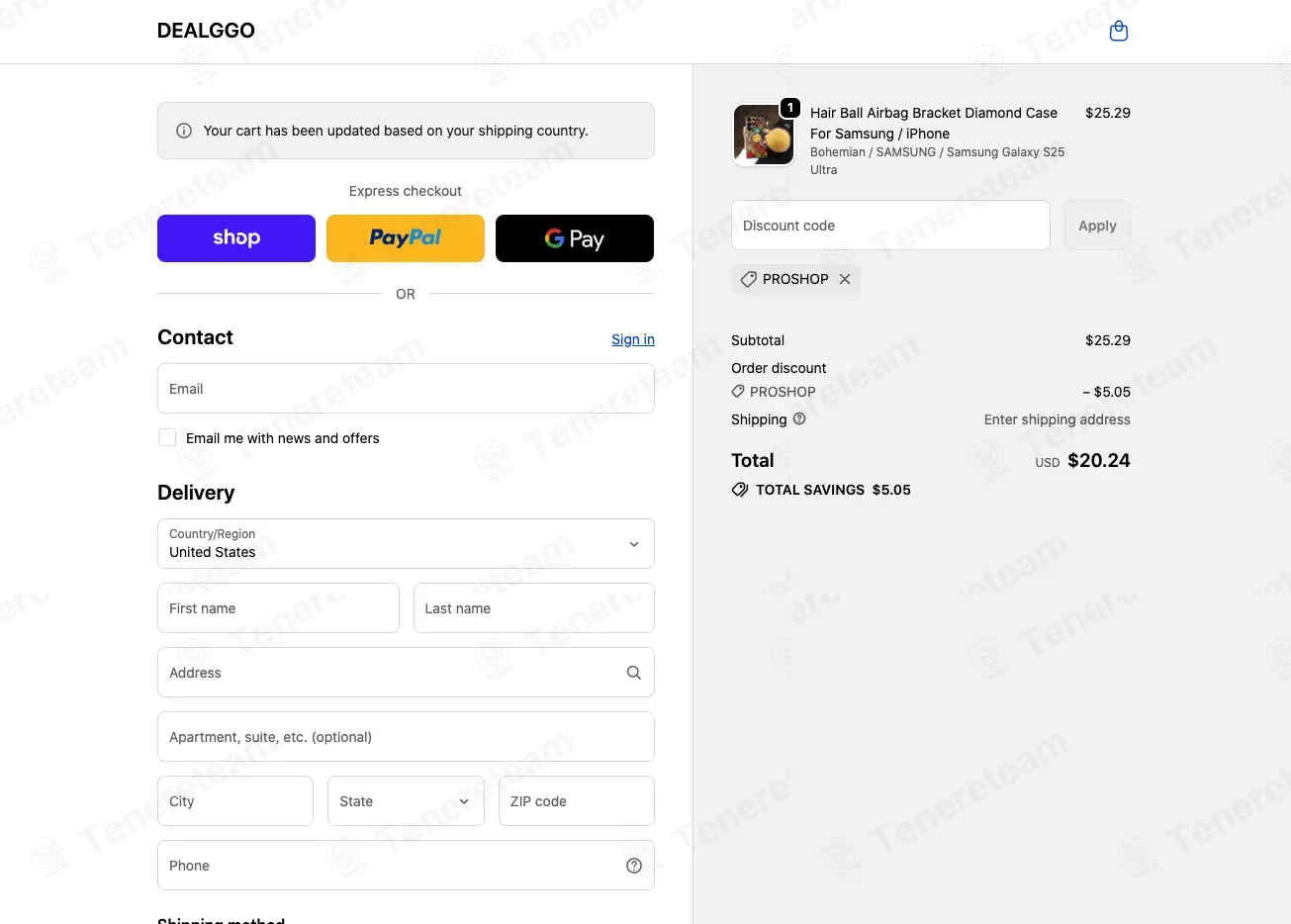Click the product title Hair Ball Airbag Bracket
This screenshot has width=1291, height=924.
pos(934,123)
